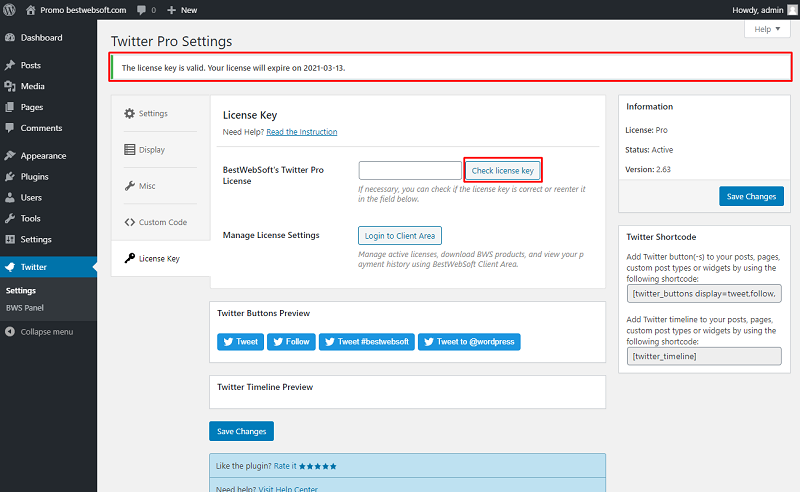Open the Read the Instruction link

pos(302,132)
